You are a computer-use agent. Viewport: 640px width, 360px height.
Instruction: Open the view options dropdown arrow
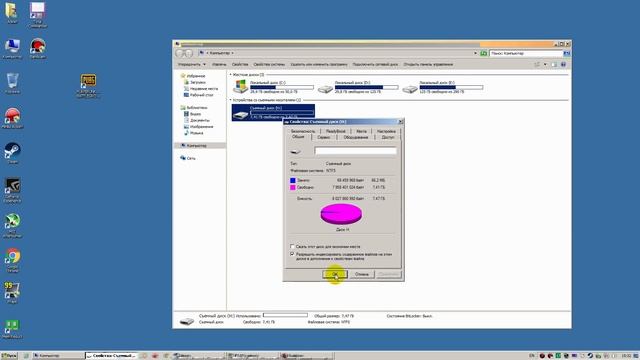pyautogui.click(x=545, y=64)
